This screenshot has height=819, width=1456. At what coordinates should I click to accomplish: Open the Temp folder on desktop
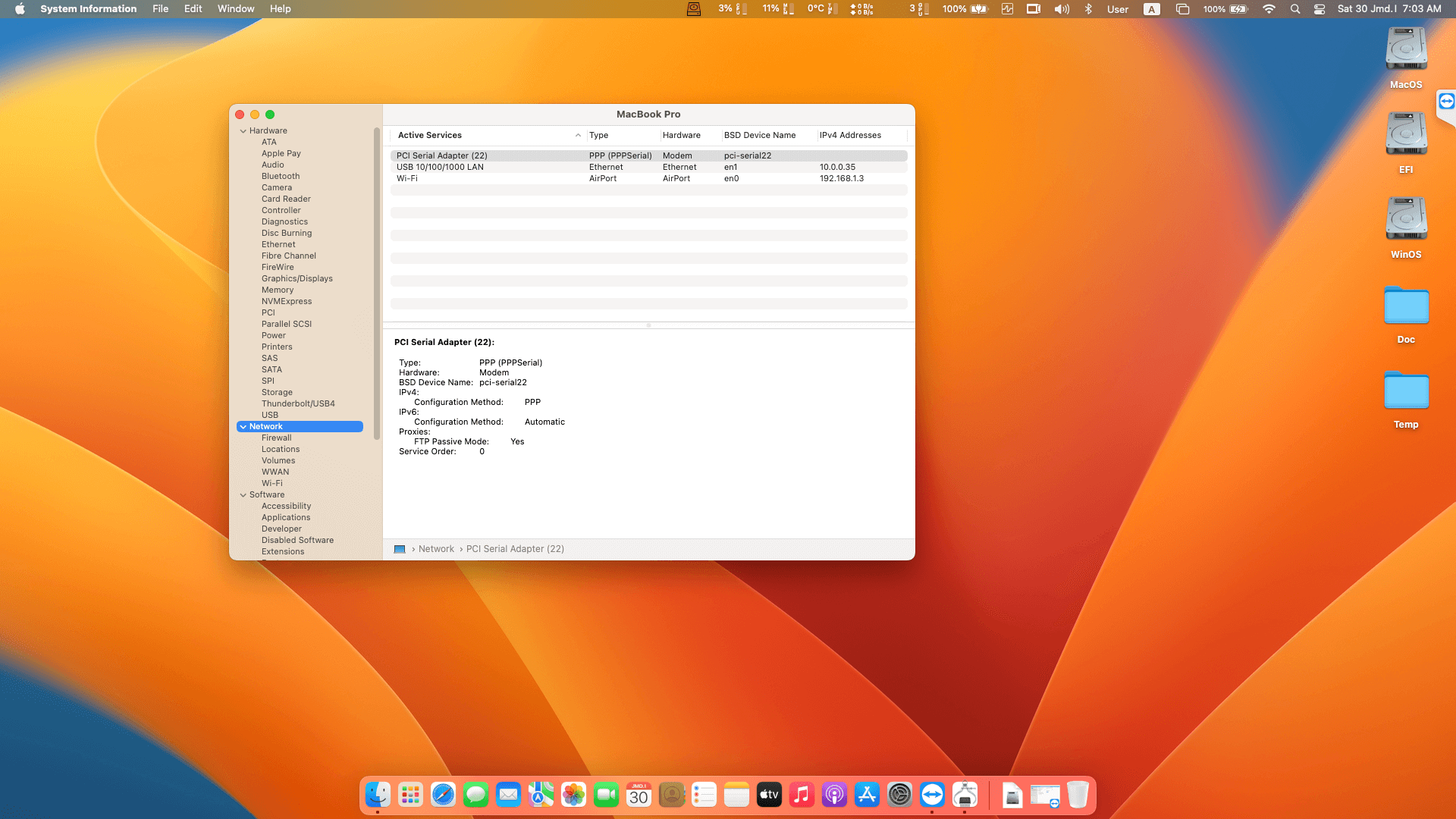(1406, 391)
